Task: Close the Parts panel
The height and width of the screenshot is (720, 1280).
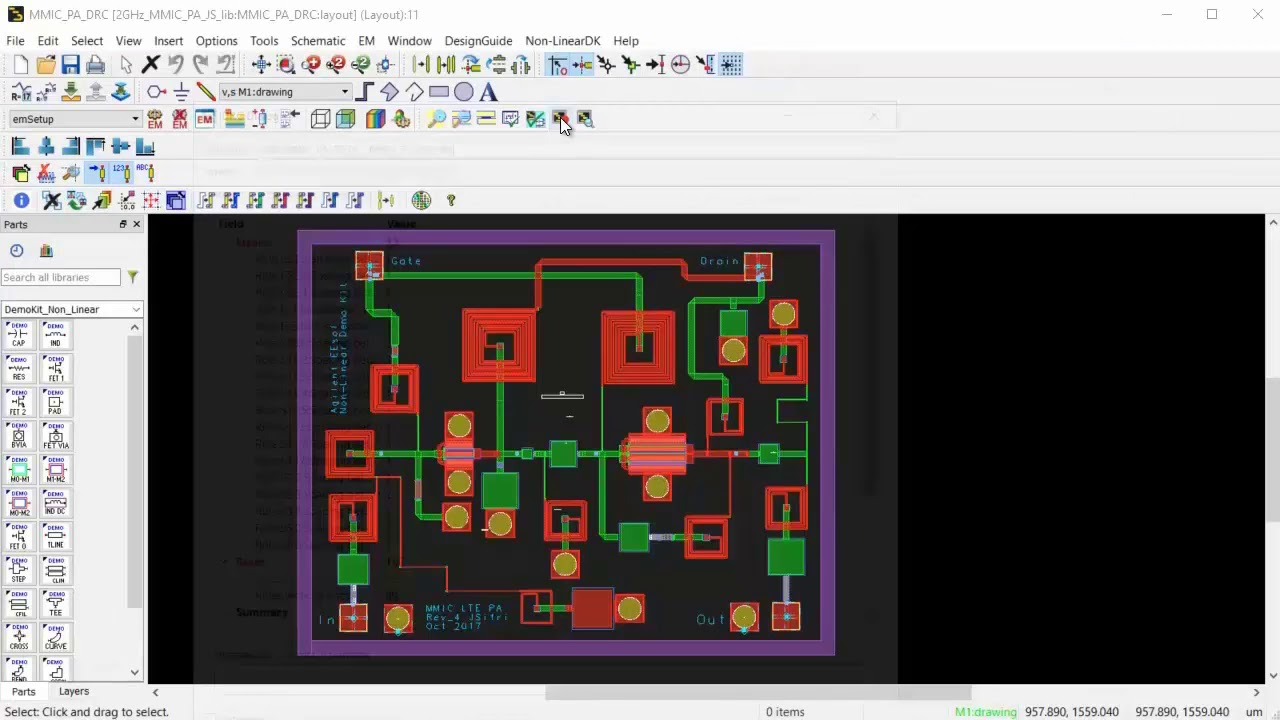Action: (x=137, y=224)
